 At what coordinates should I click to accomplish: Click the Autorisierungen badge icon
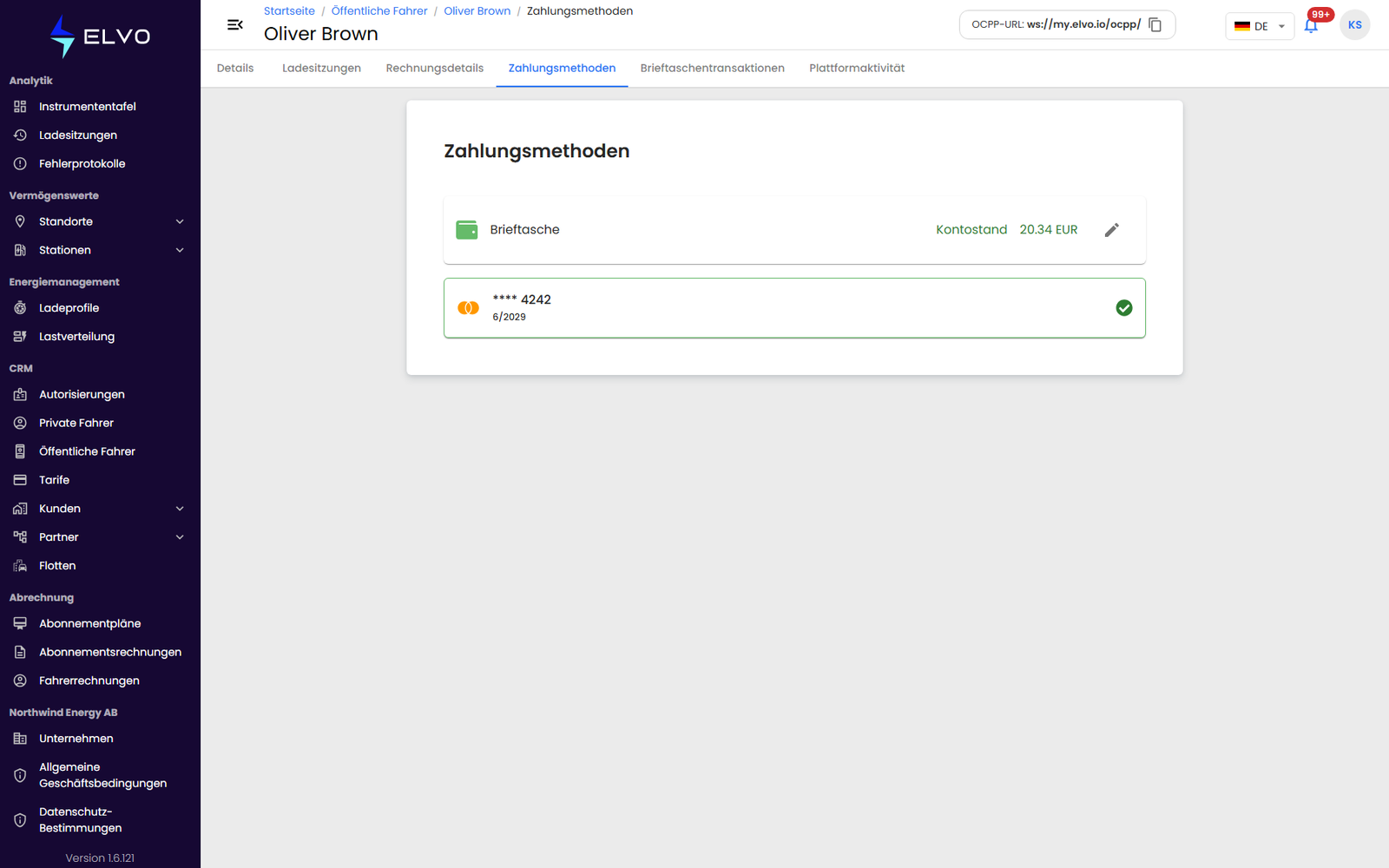pos(20,394)
